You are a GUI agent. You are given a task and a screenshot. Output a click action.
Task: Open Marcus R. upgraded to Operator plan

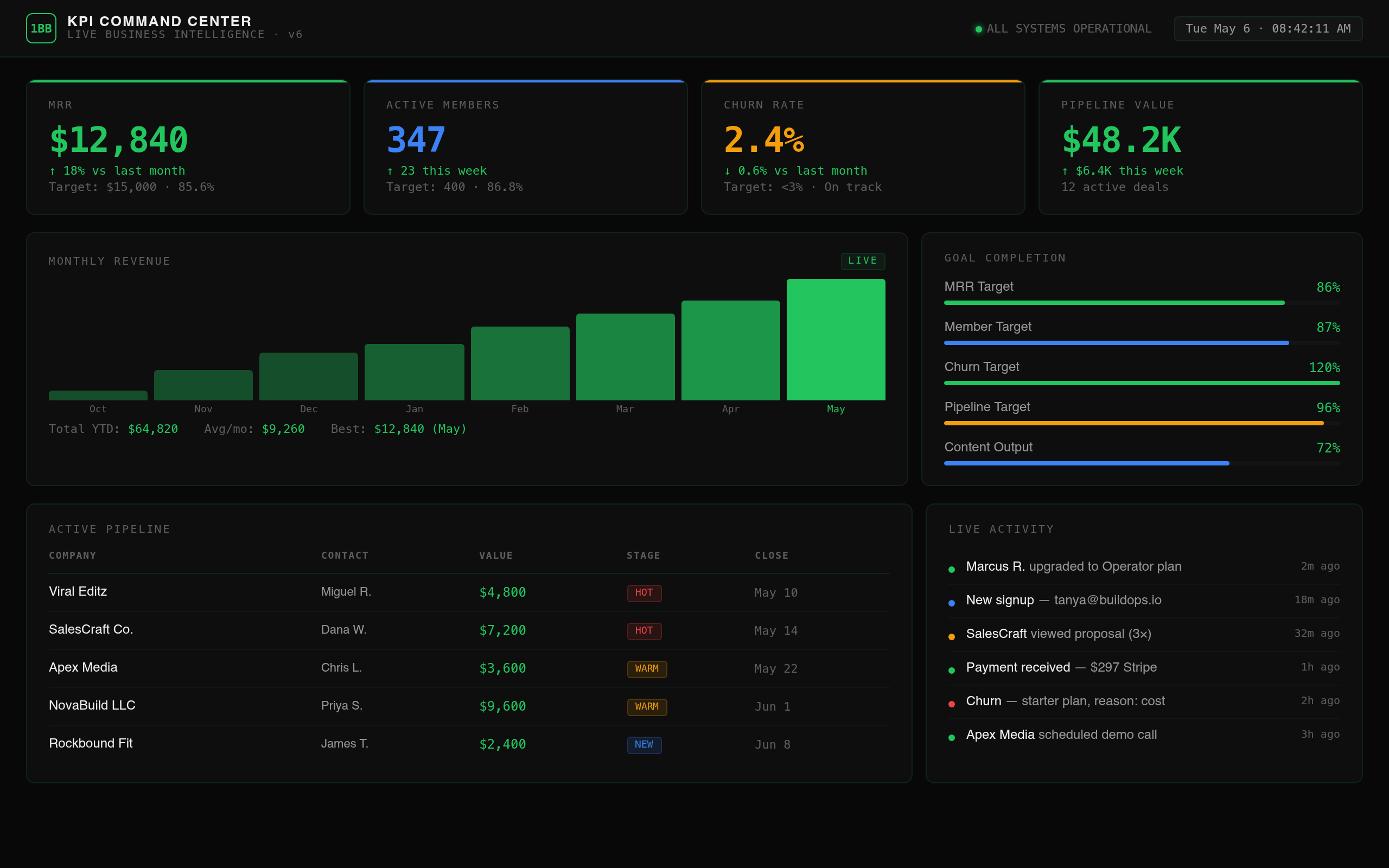1144,566
